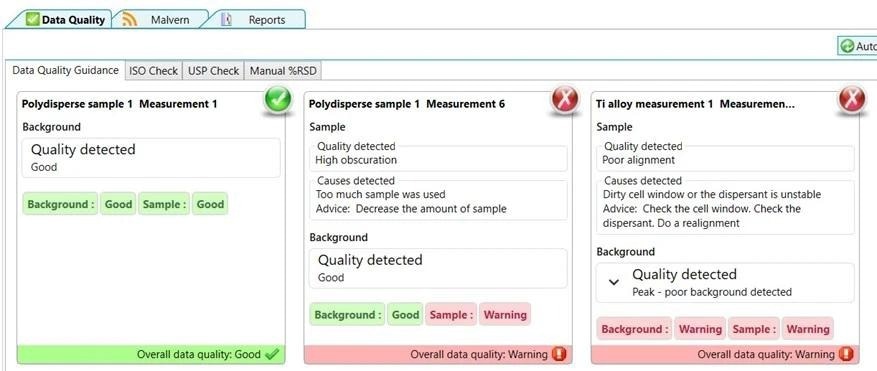877x371 pixels.
Task: Click the partially visible Auto button at top right
Action: pos(857,46)
